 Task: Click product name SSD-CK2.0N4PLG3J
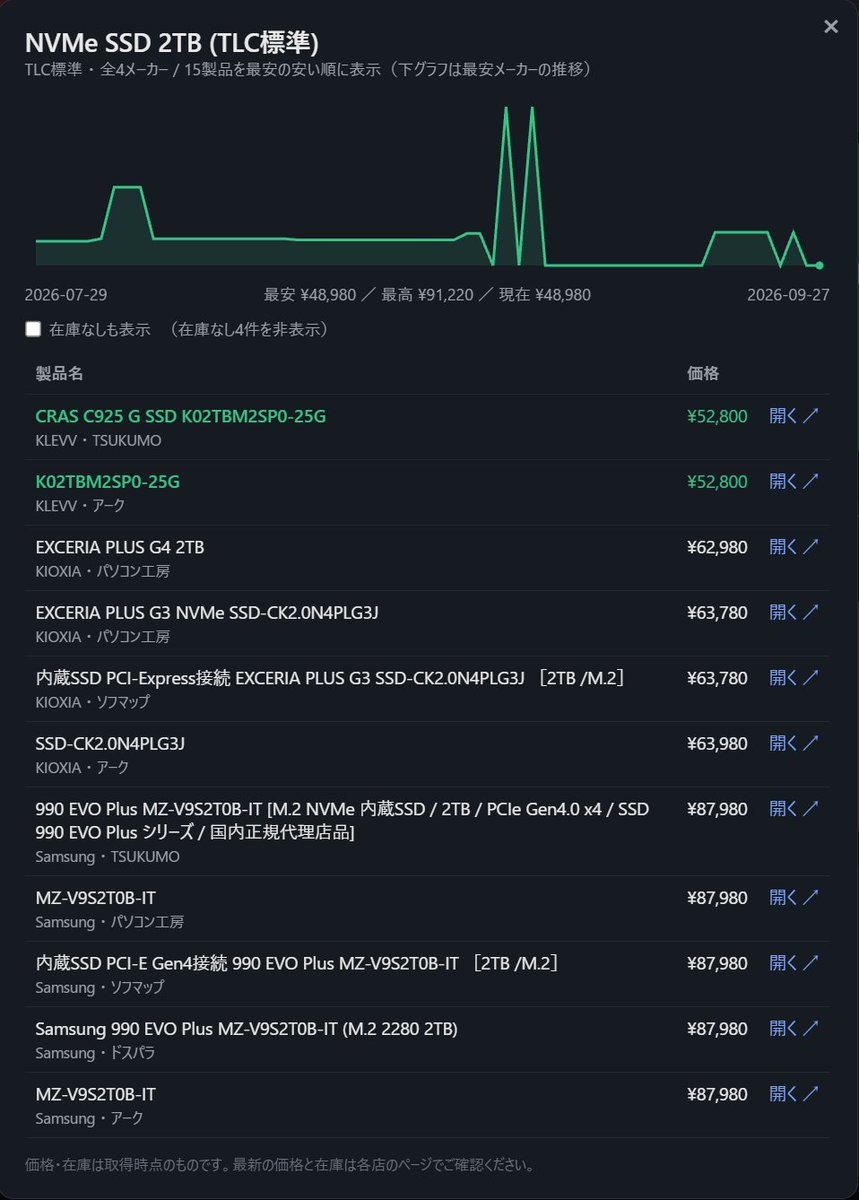tap(110, 744)
